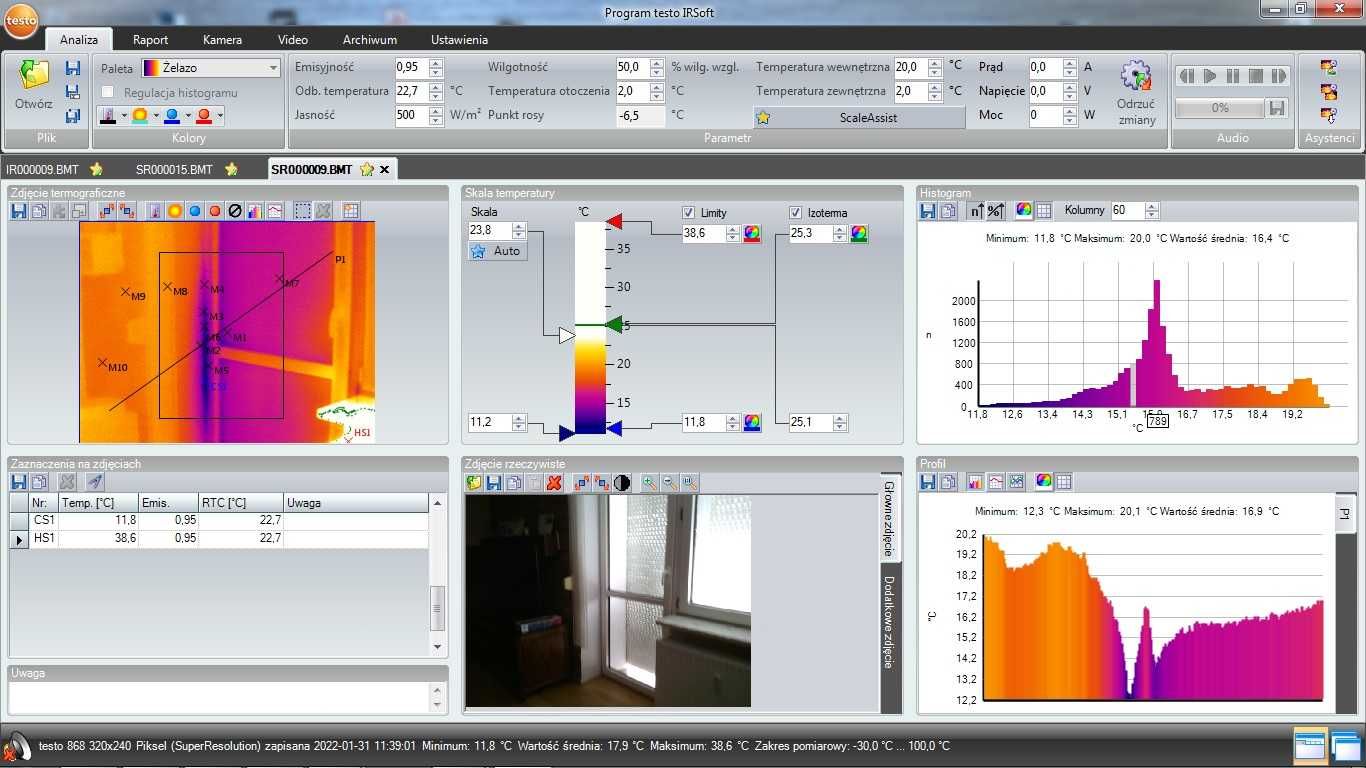Screen dimensions: 1366x768
Task: Open the Analiza ribbon tab
Action: (79, 40)
